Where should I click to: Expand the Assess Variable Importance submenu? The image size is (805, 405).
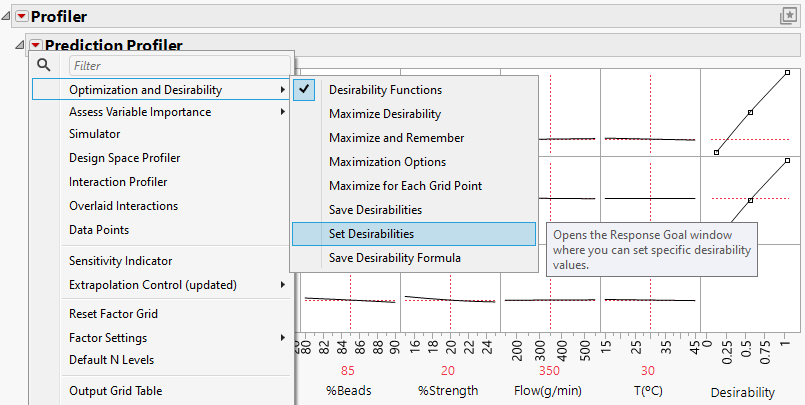click(140, 112)
